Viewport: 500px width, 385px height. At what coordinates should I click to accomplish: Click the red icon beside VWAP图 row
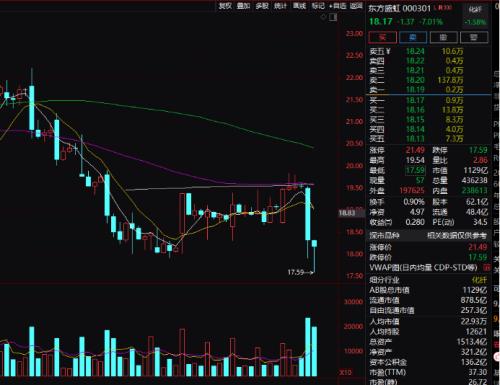pos(487,267)
